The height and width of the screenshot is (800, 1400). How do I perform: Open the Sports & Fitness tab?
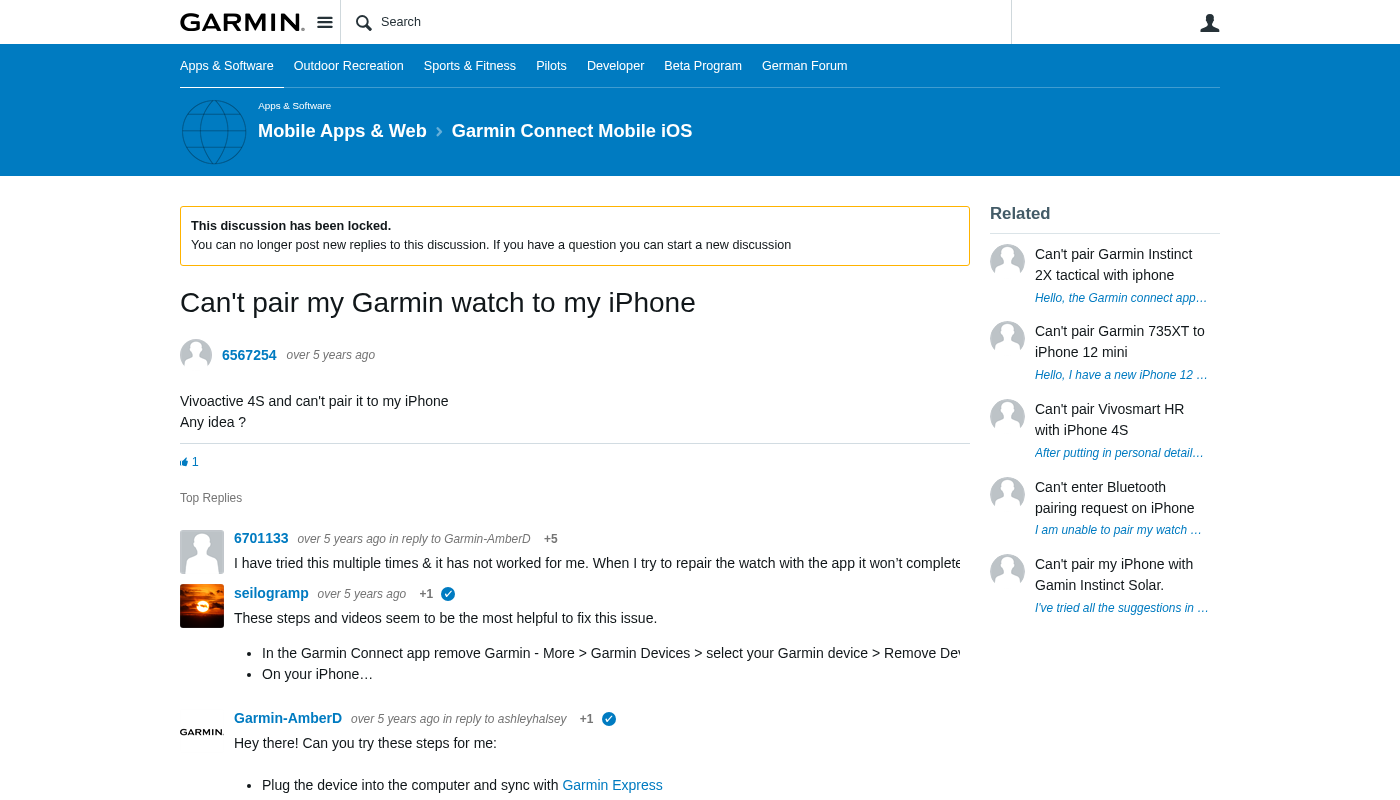(x=469, y=66)
